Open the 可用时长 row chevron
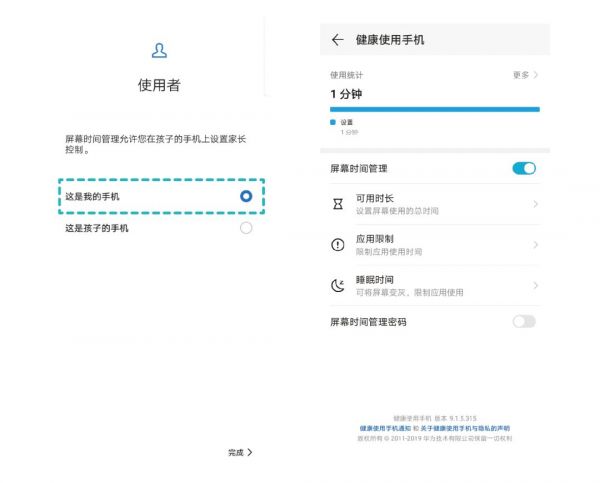 click(x=536, y=204)
